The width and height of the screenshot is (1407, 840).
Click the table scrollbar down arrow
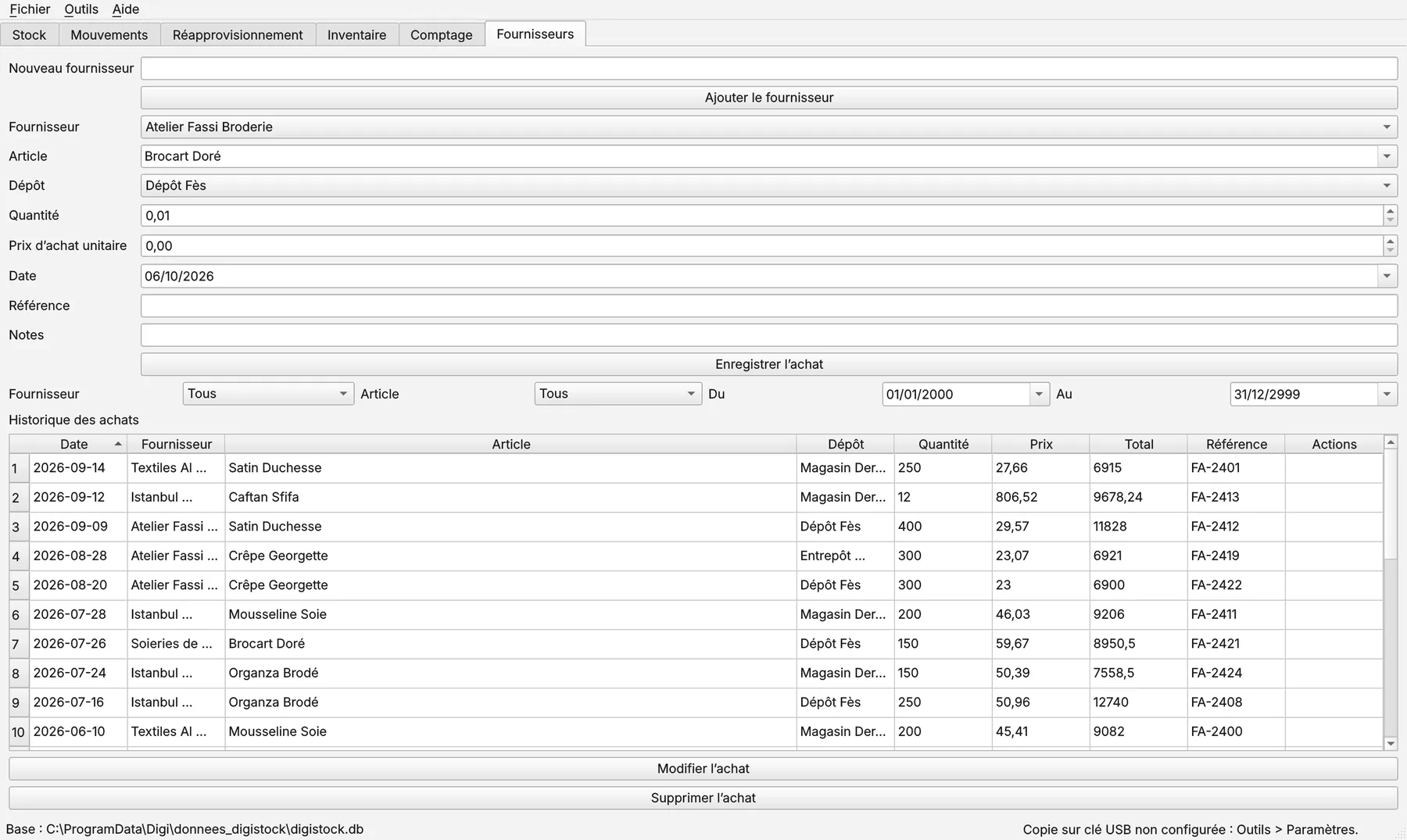click(x=1391, y=744)
